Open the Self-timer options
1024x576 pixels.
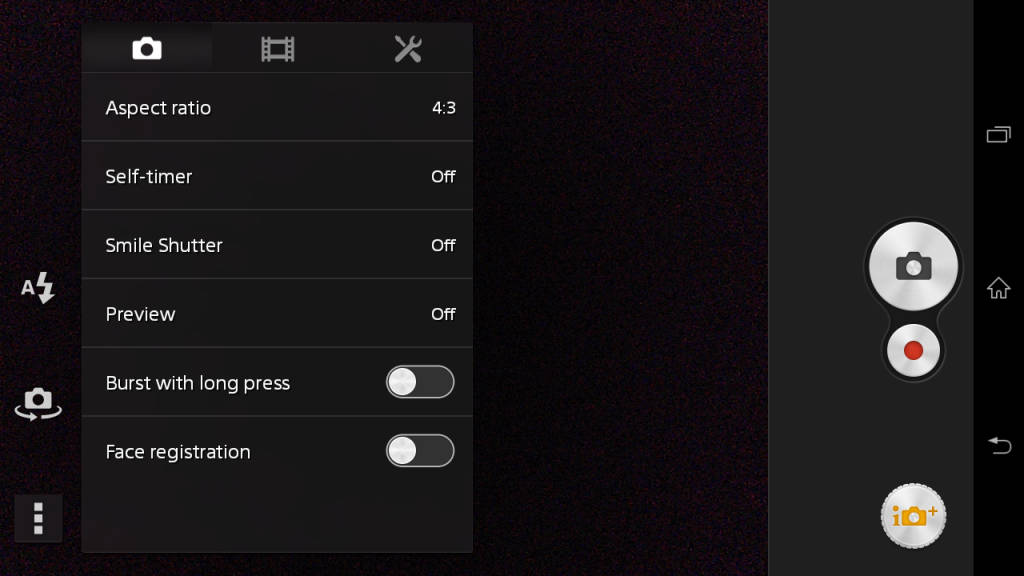pyautogui.click(x=277, y=176)
